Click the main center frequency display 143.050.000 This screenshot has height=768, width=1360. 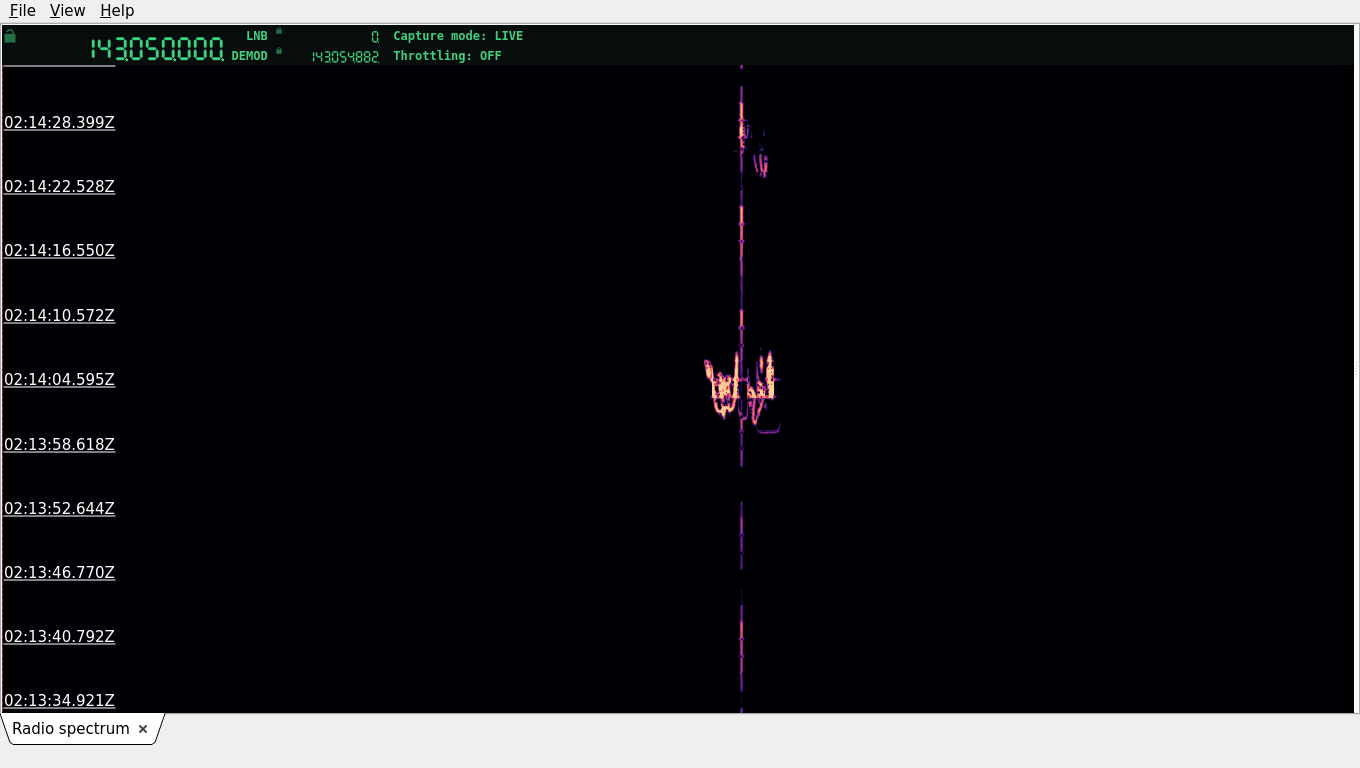(157, 49)
